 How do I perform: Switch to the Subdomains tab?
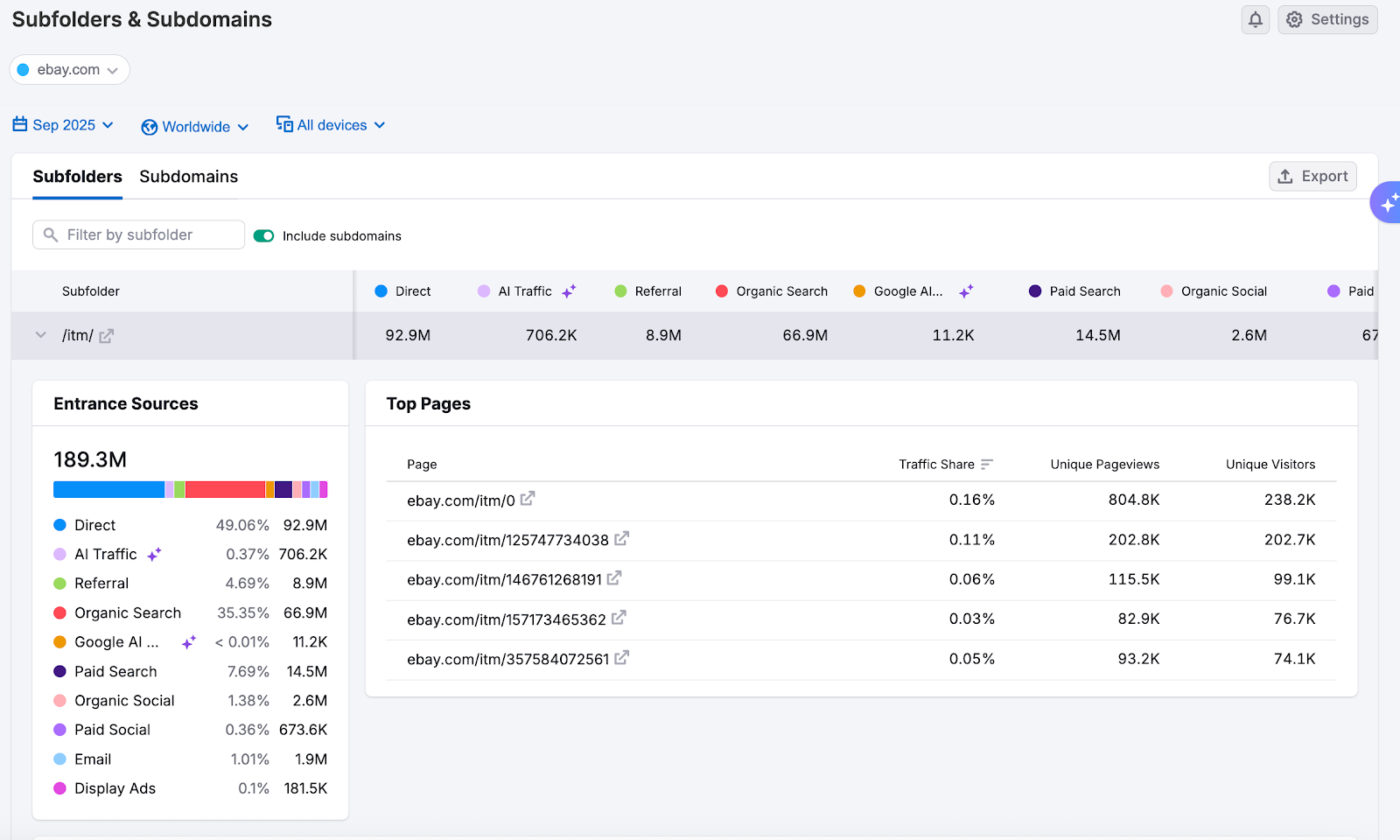point(188,177)
